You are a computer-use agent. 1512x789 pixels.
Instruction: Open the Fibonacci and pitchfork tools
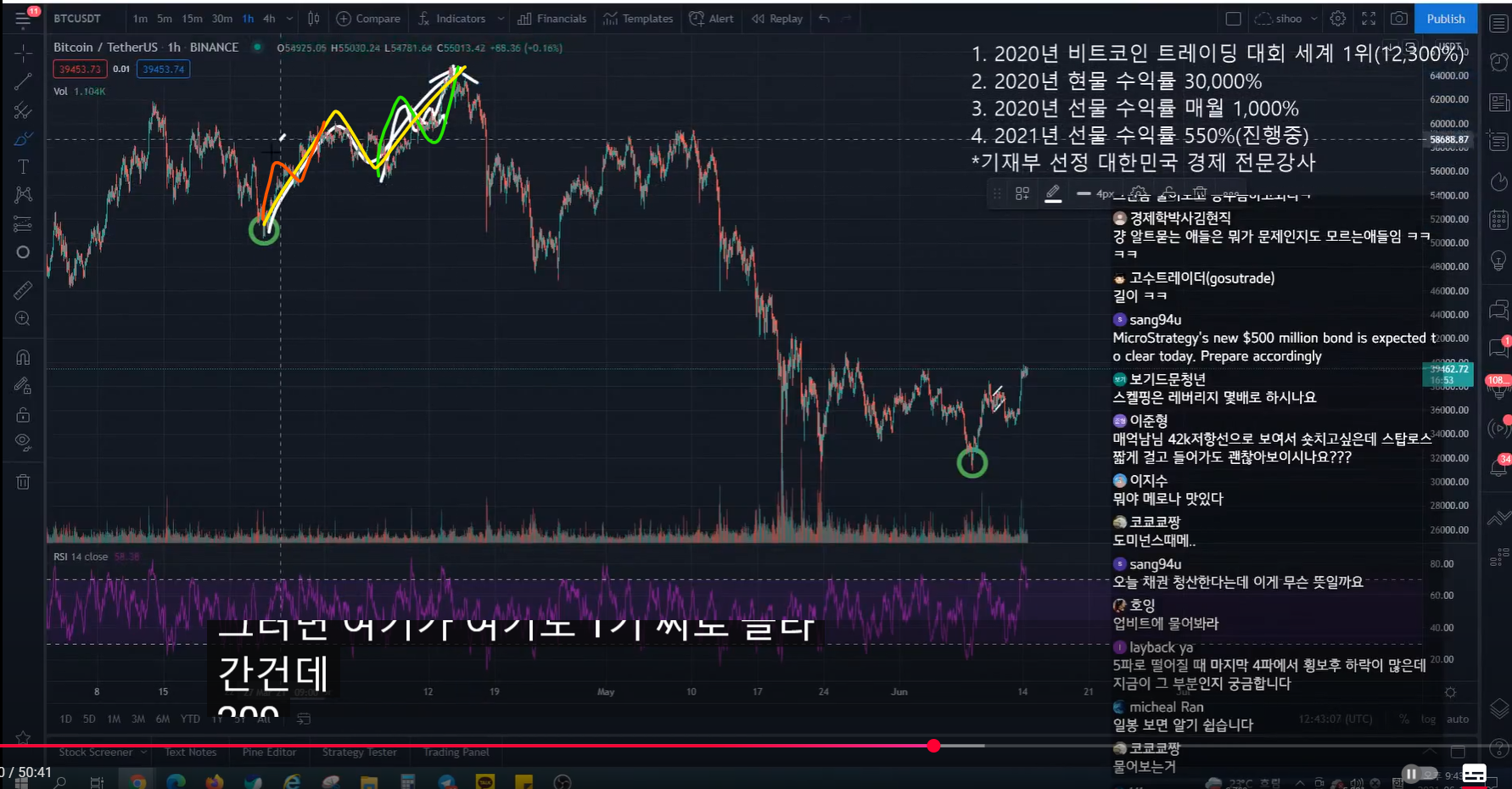(23, 111)
